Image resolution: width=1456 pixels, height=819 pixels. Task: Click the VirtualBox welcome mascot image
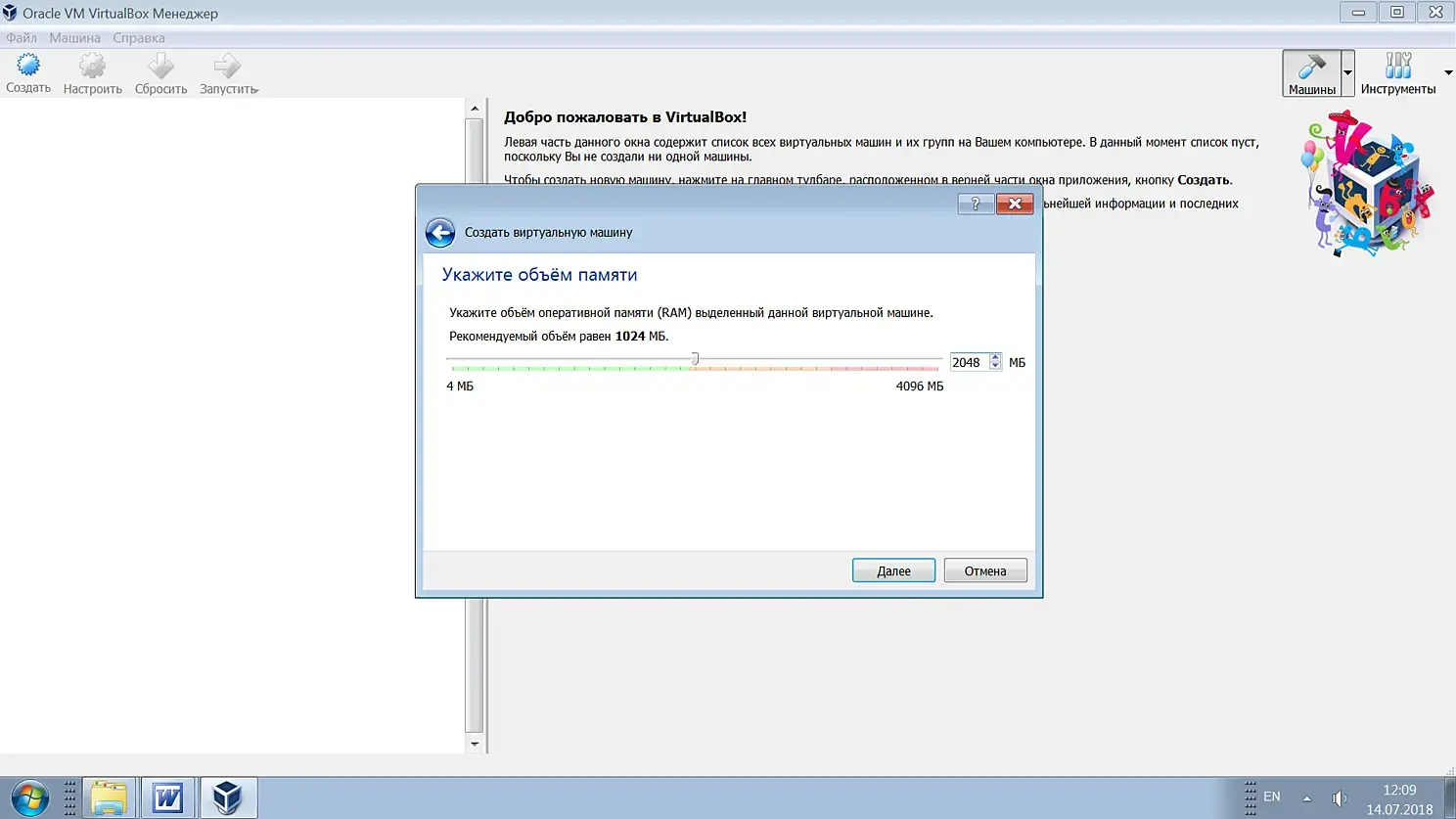pos(1368,184)
